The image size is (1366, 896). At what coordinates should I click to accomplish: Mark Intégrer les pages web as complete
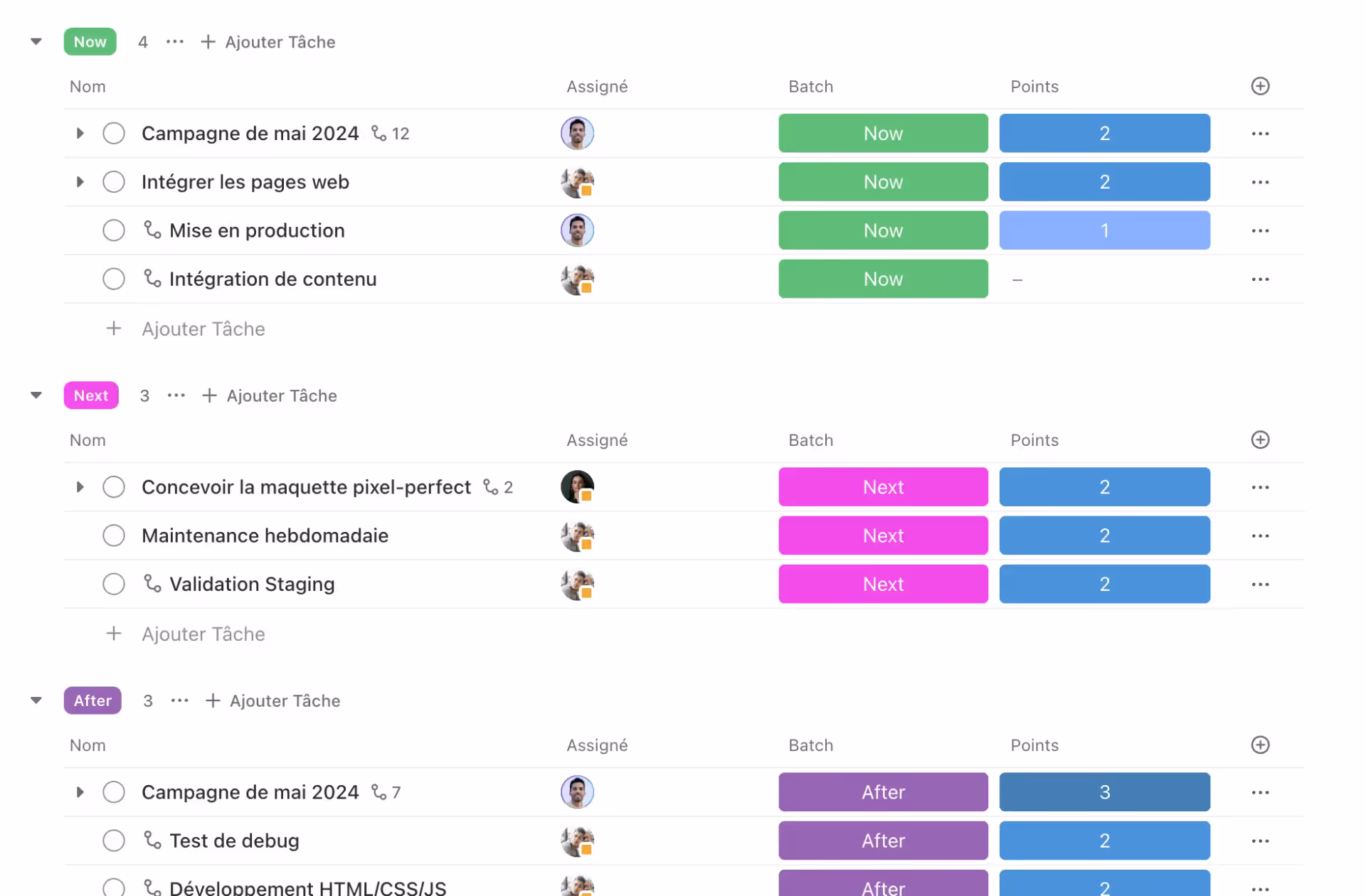114,182
